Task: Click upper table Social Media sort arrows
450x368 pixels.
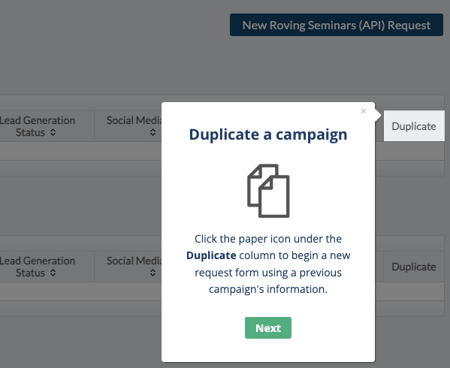Action: point(153,132)
